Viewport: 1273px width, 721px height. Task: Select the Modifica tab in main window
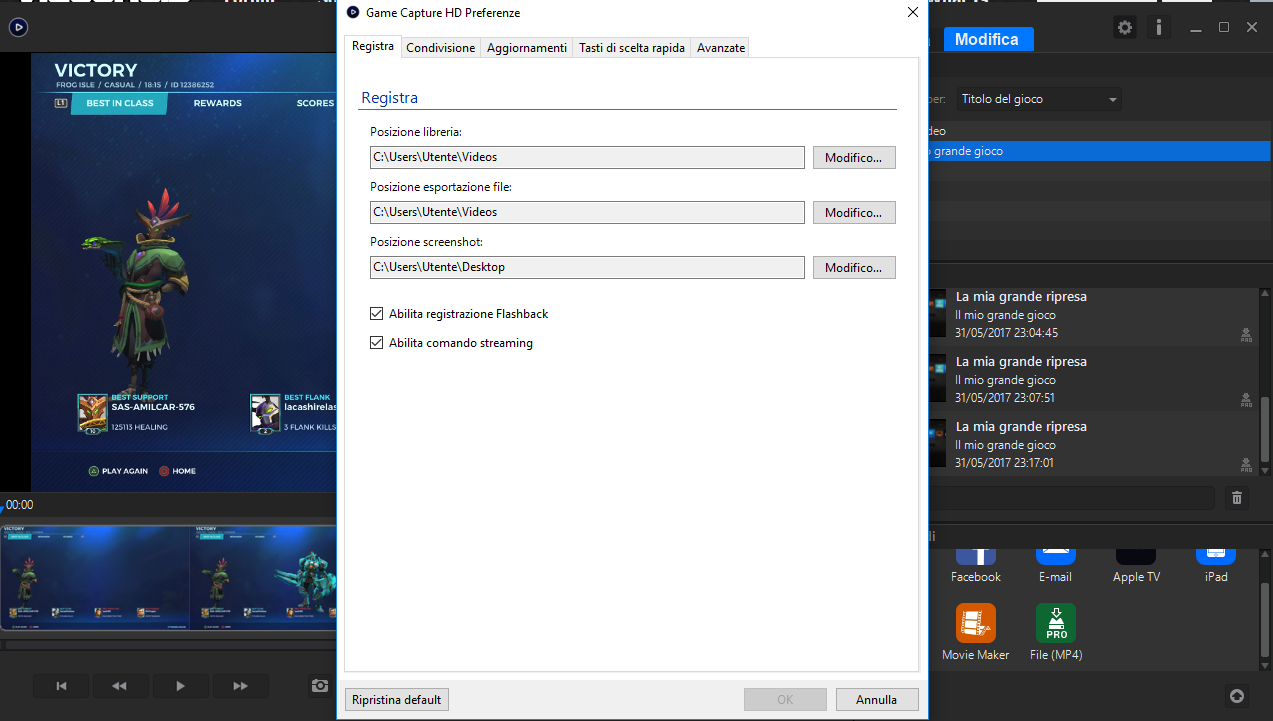[987, 39]
